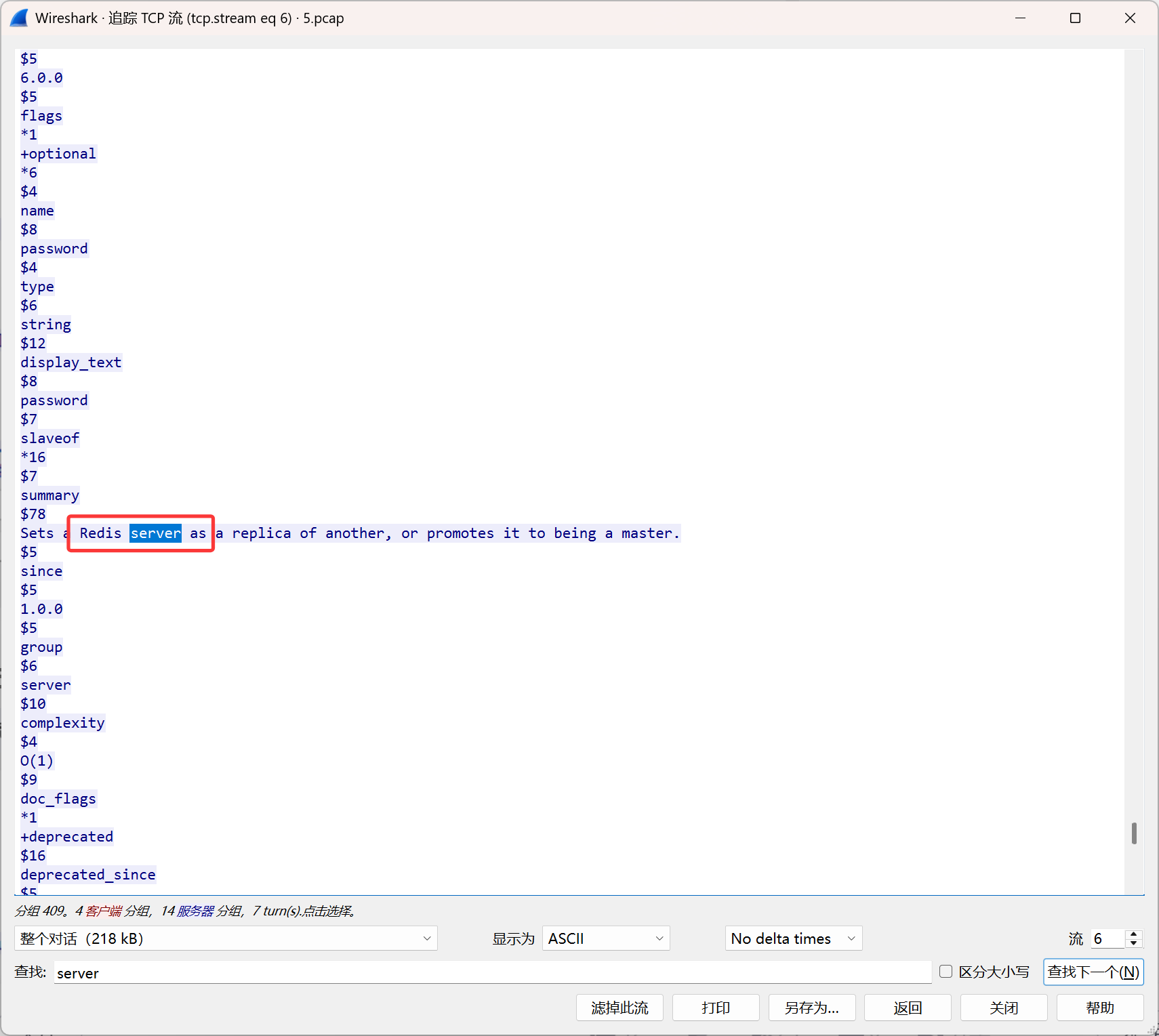Click the highlighted word "server" in the summary sentence
Viewport: 1159px width, 1036px height.
(x=156, y=533)
